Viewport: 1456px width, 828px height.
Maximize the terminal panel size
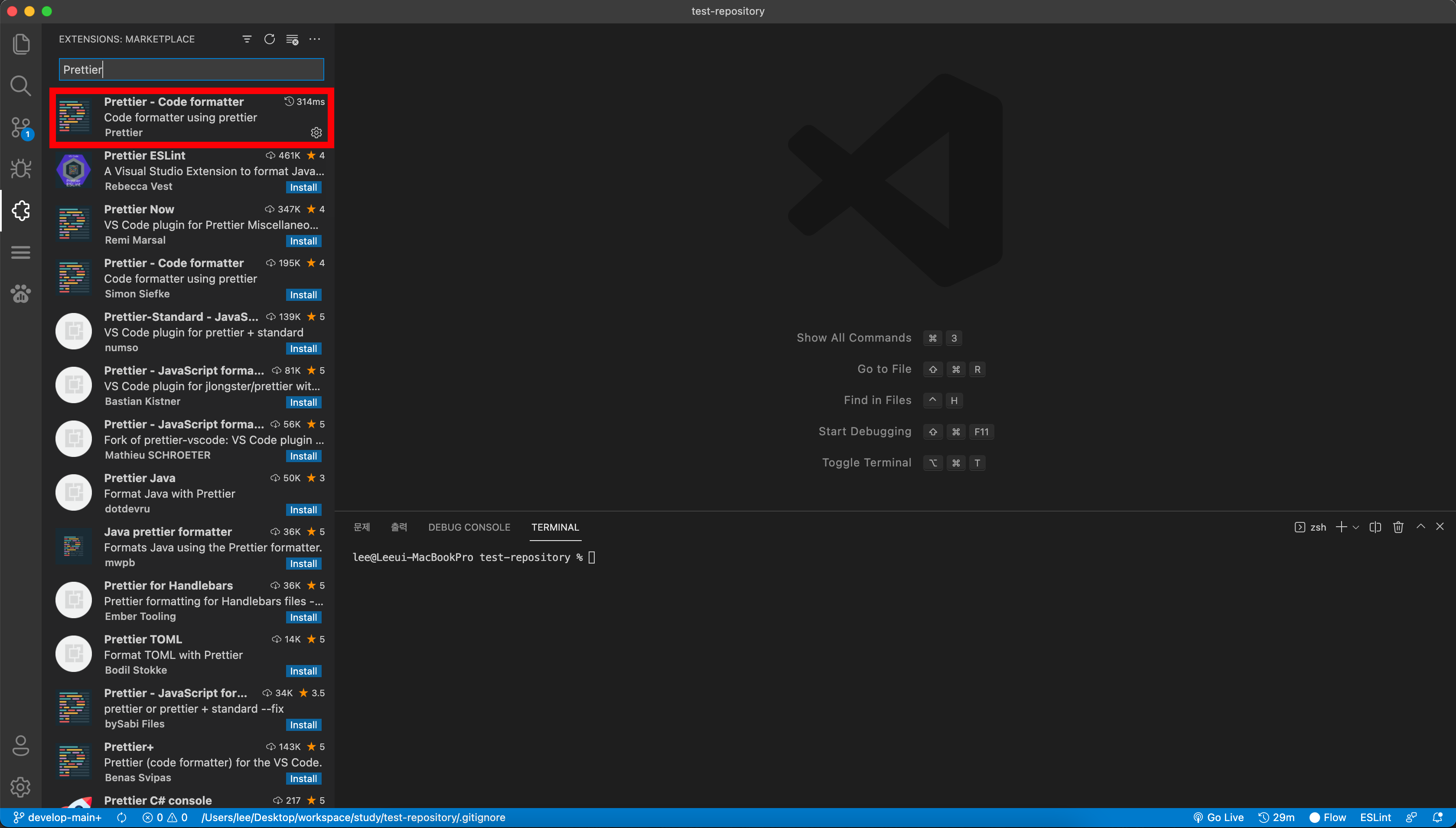click(1420, 527)
